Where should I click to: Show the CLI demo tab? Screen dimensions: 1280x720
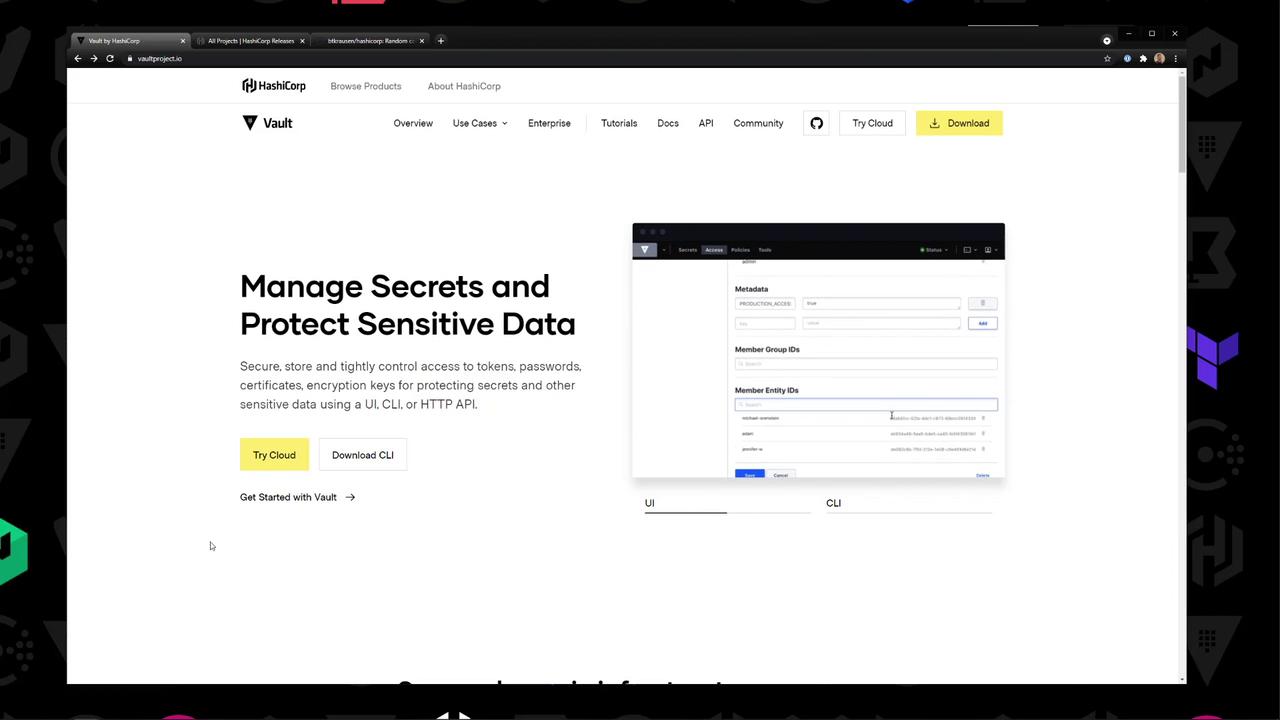909,503
